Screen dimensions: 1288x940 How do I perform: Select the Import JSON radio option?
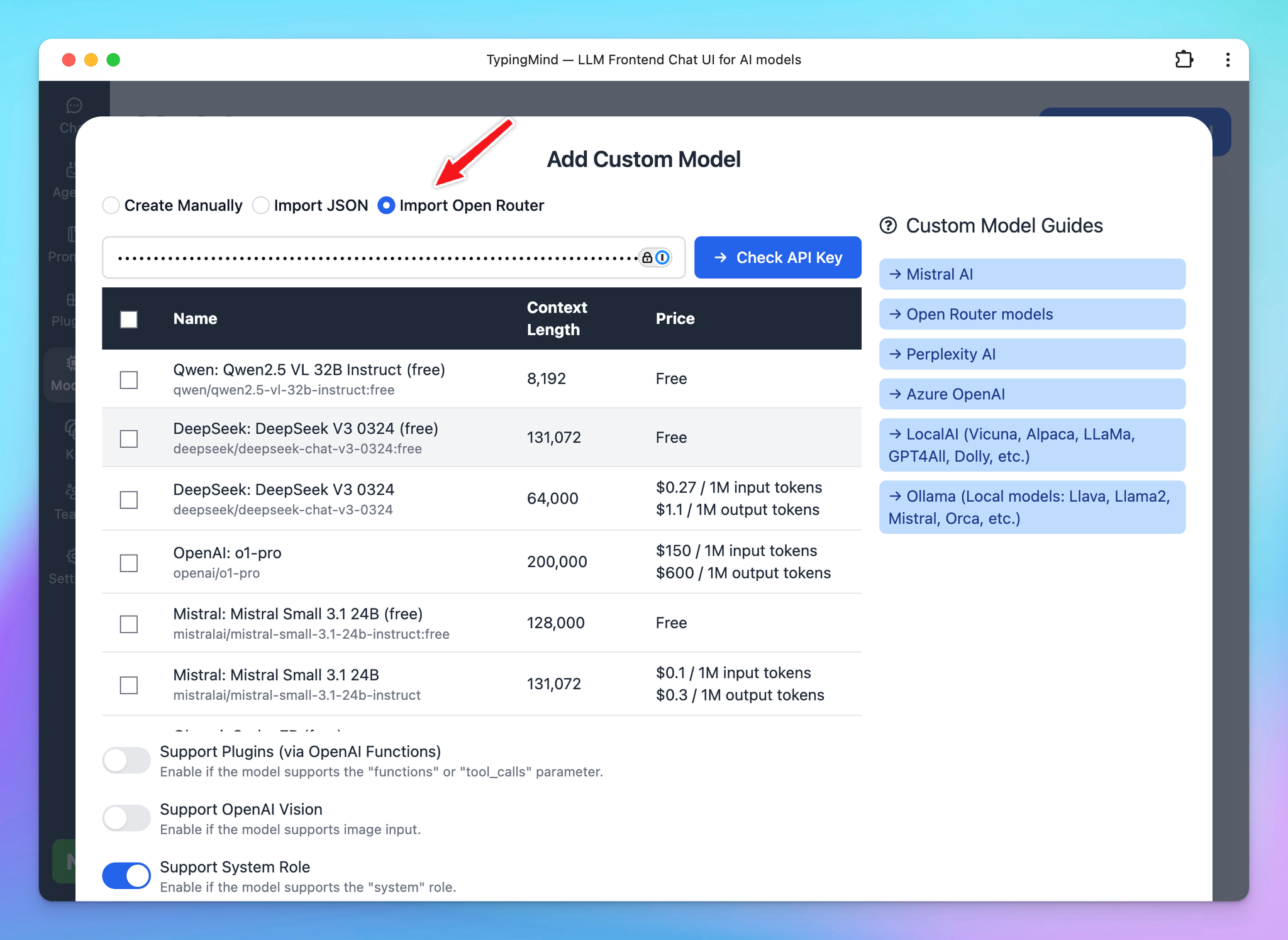261,206
